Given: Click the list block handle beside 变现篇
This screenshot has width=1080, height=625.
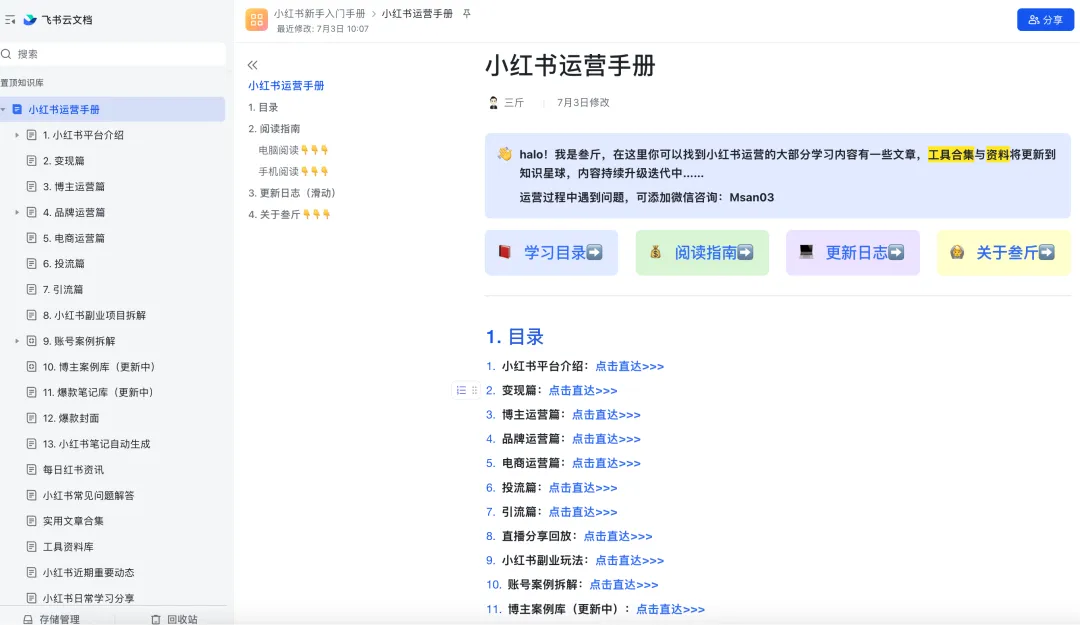Looking at the screenshot, I should (461, 390).
